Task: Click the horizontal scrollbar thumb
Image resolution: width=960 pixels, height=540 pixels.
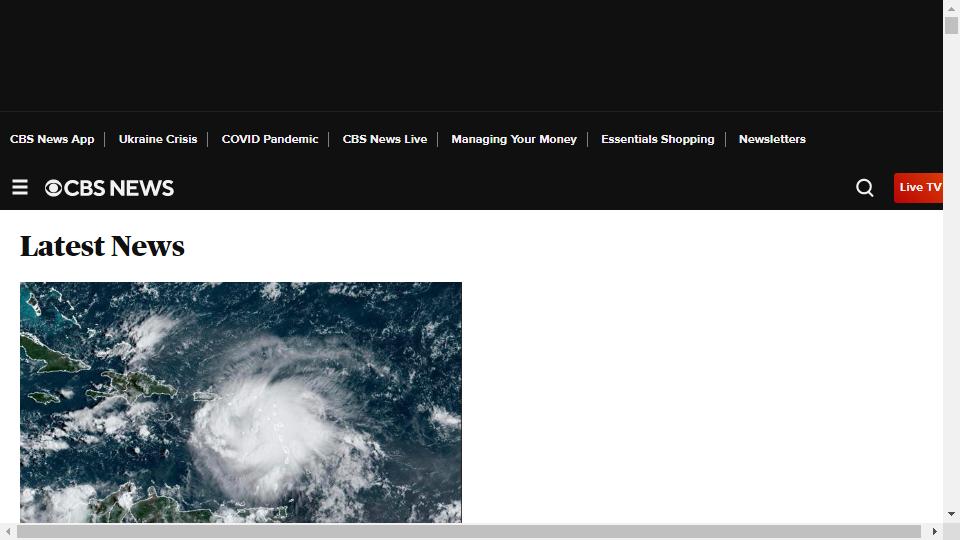Action: click(468, 531)
